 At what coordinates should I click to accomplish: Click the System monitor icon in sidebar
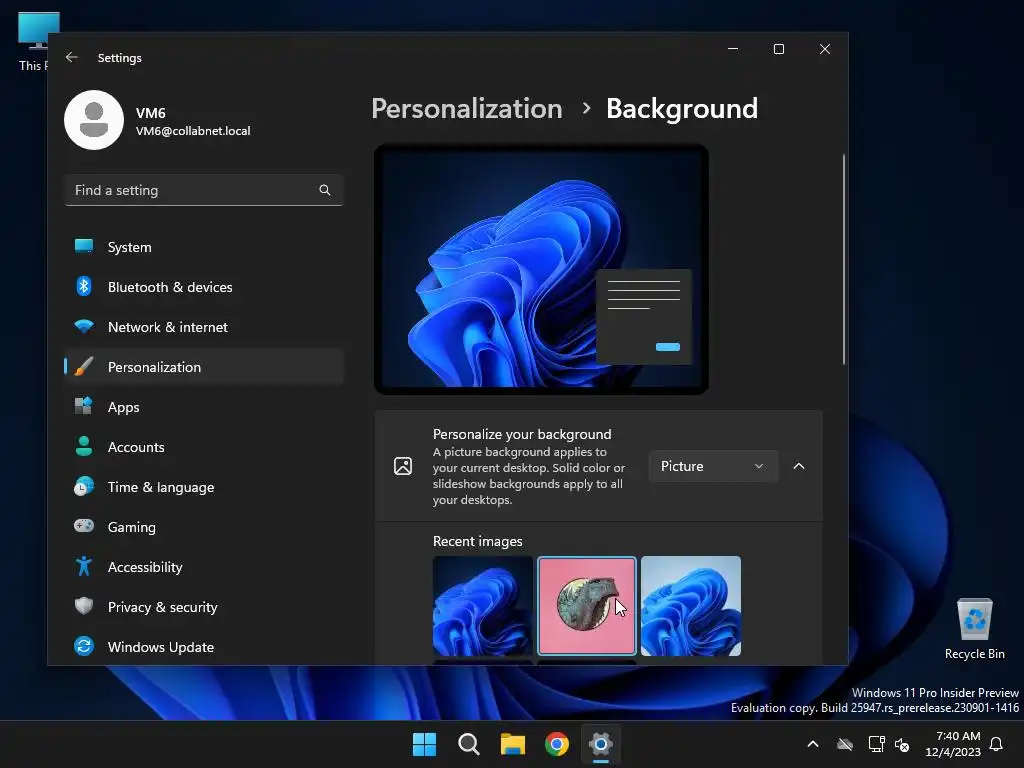[x=84, y=246]
